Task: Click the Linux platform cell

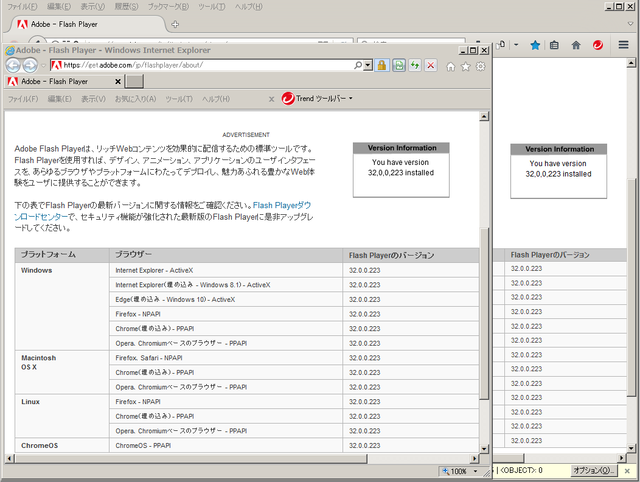Action: click(62, 416)
